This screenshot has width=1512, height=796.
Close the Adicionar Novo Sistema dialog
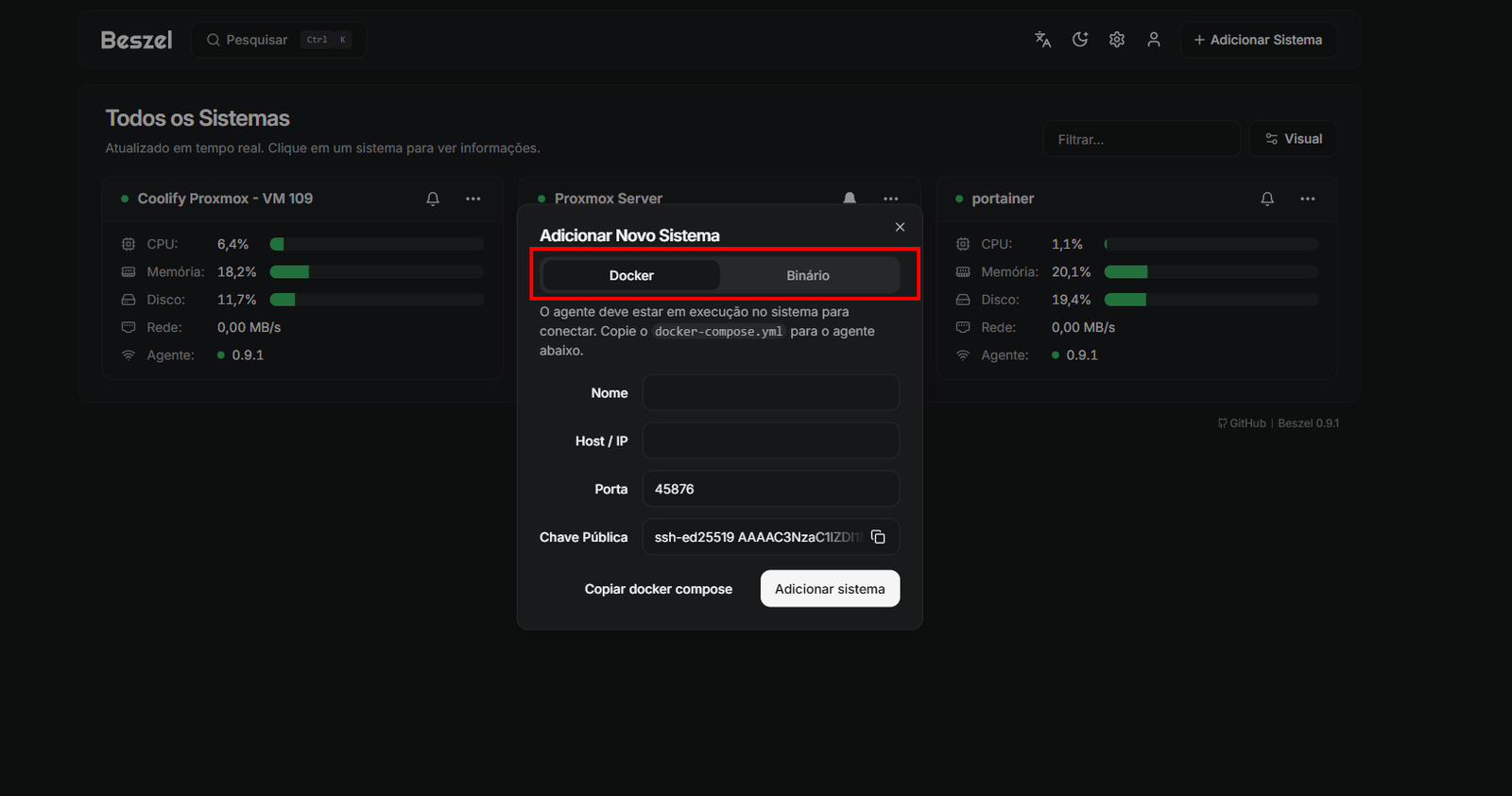pyautogui.click(x=900, y=227)
